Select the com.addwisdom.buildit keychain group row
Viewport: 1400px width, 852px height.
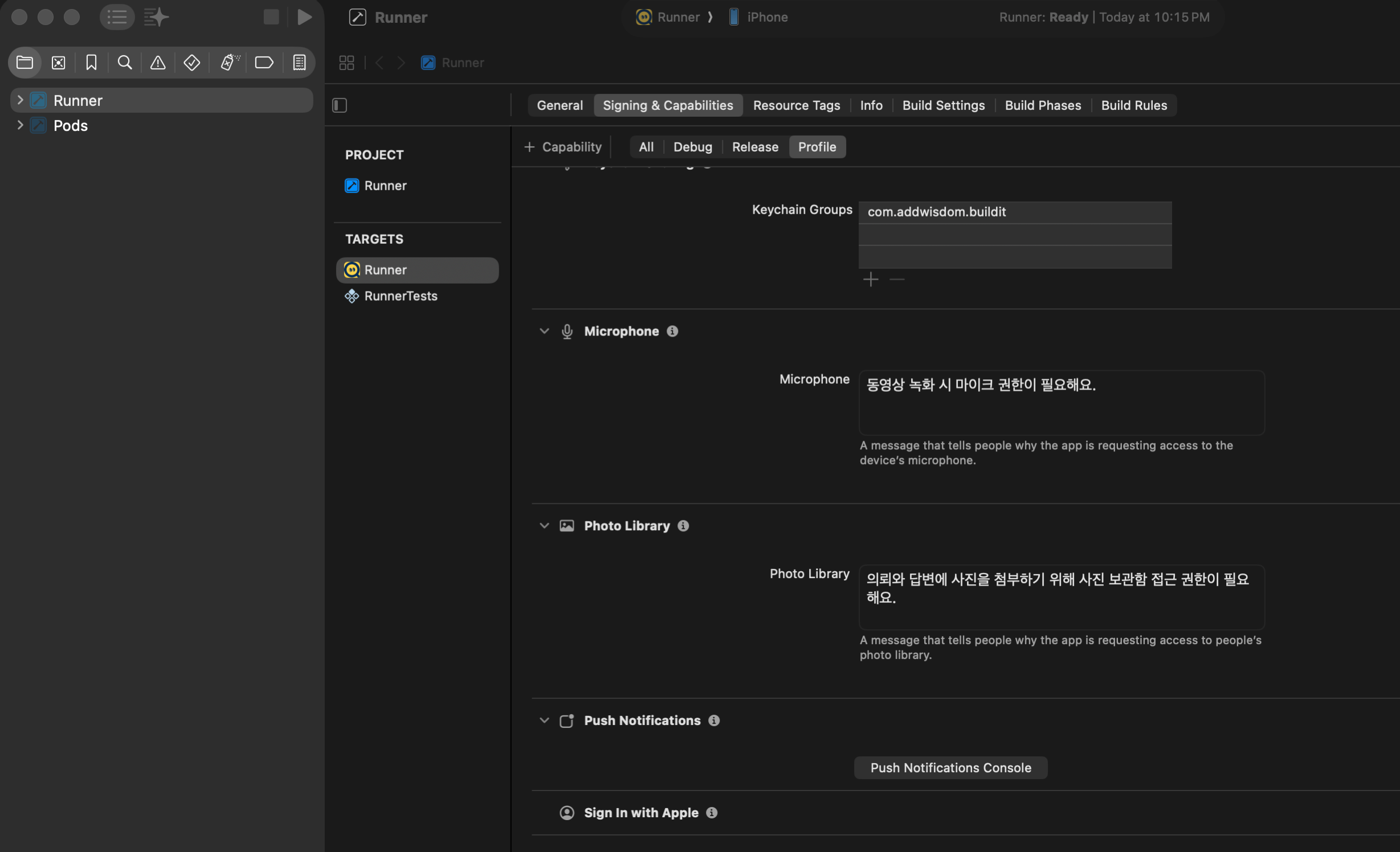click(x=1015, y=212)
